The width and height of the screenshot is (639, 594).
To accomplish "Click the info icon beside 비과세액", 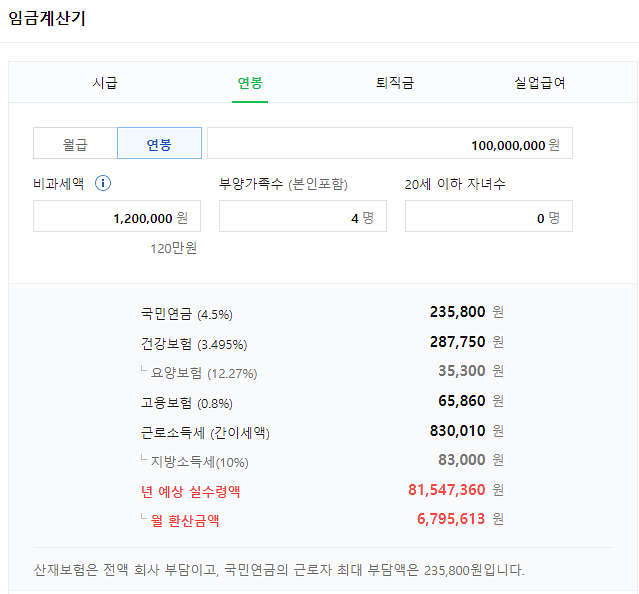I will point(103,183).
